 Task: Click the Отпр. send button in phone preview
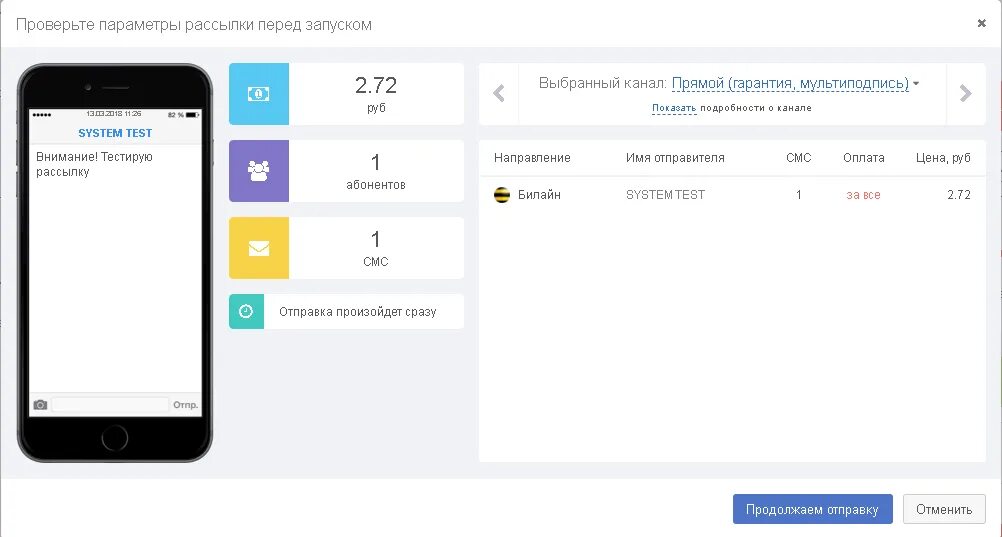click(185, 405)
